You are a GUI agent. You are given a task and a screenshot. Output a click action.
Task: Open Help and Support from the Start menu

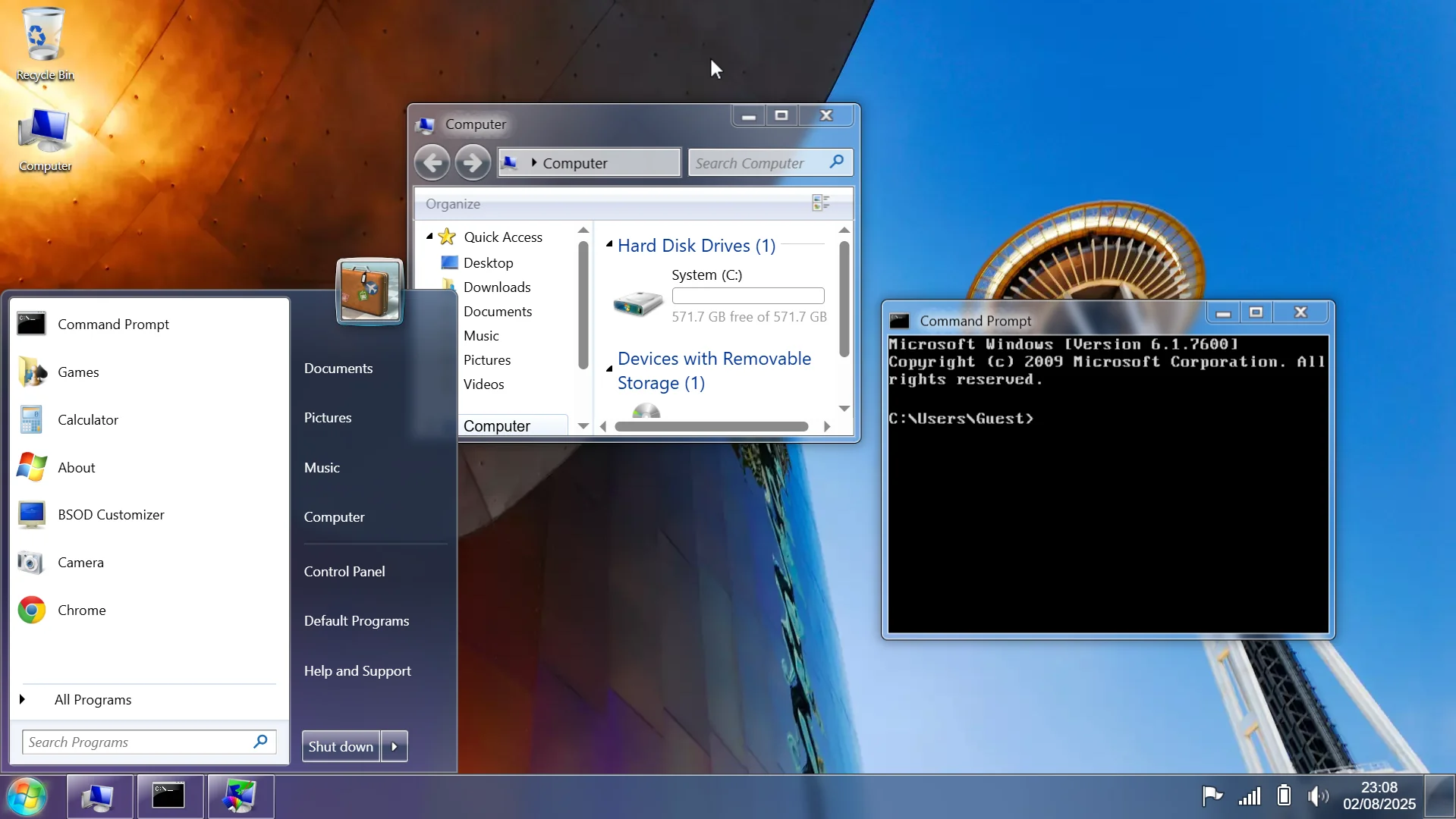357,670
